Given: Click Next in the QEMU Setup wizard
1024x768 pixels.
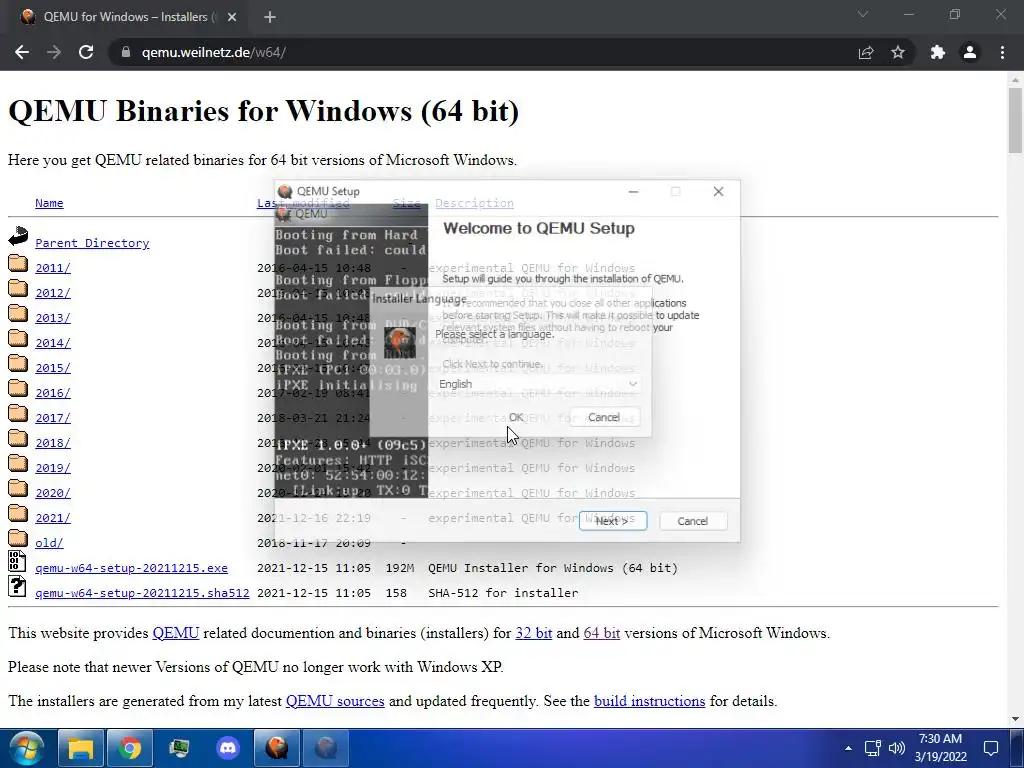Looking at the screenshot, I should 613,521.
